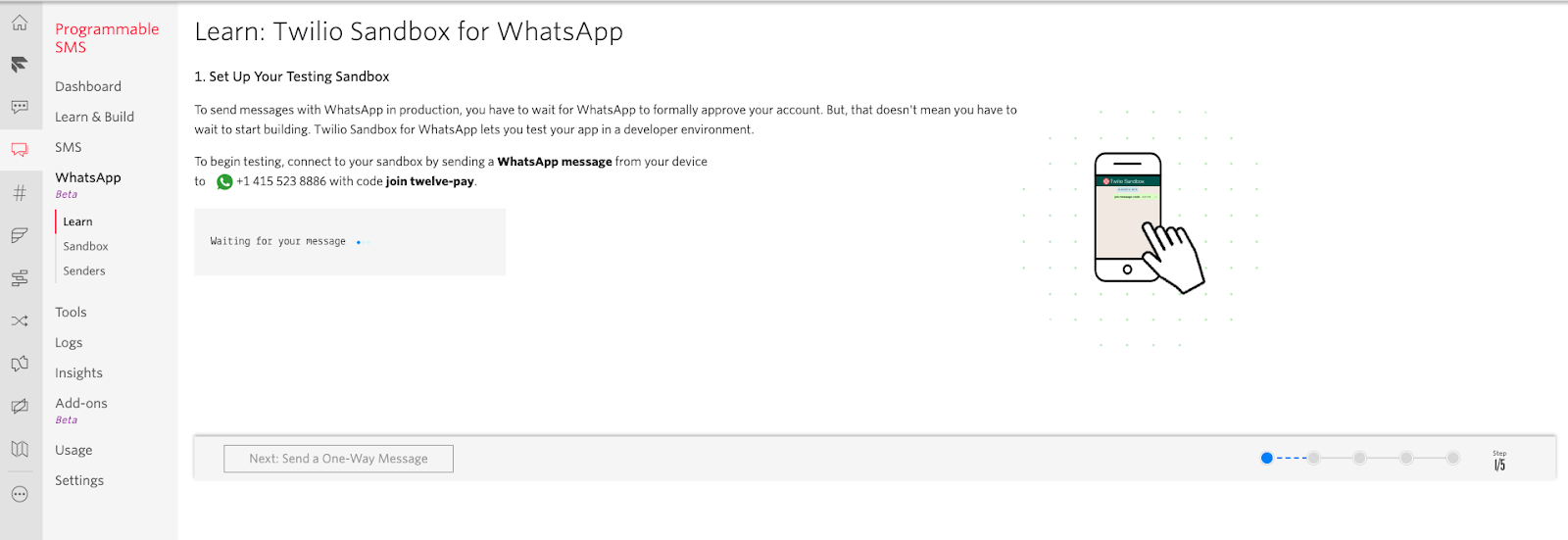Click the stacked cards icon below the hash
Image resolution: width=1568 pixels, height=540 pixels.
click(20, 235)
